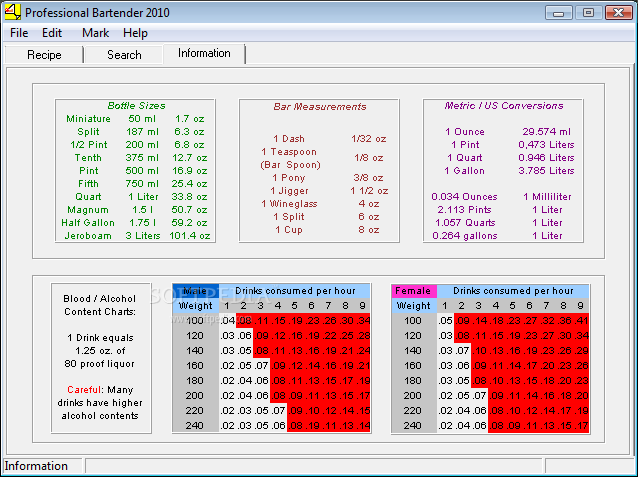Open the Mark menu
Screen dimensions: 638x477
(x=95, y=33)
